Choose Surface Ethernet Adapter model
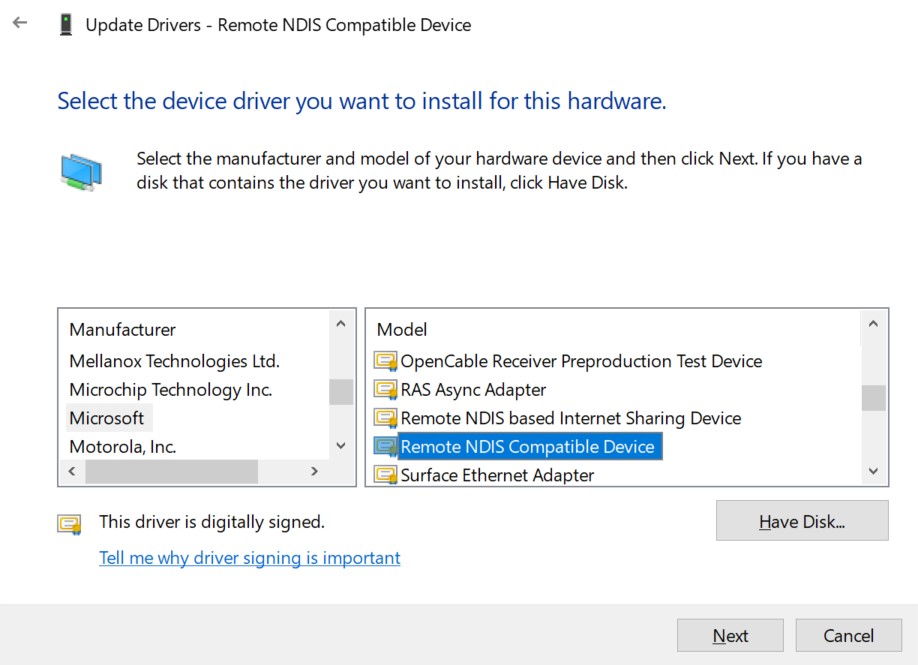The image size is (918, 665). pos(497,475)
